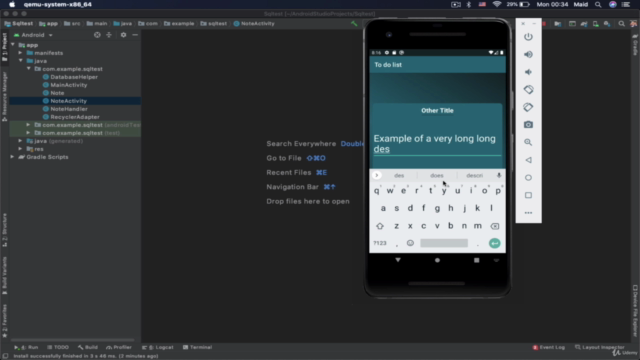Select the 'descri' keyboard suggestion
The image size is (640, 360).
pyautogui.click(x=474, y=176)
